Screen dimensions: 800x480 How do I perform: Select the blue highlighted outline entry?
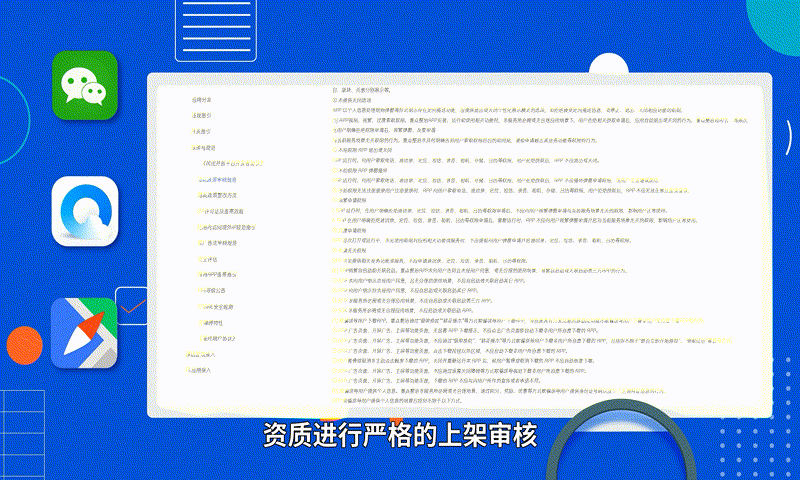[x=217, y=180]
